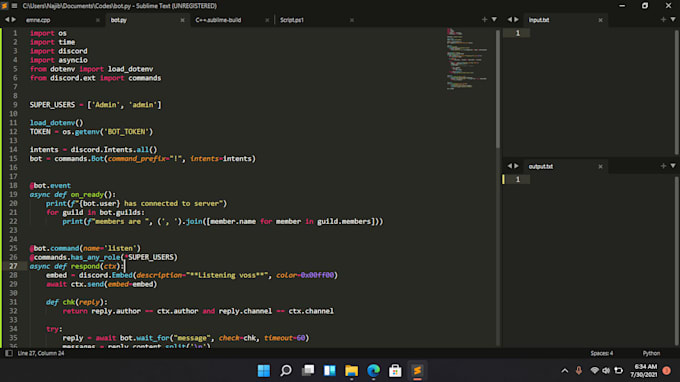The height and width of the screenshot is (382, 680).
Task: Add new tab in main editor pane
Action: tap(484, 20)
